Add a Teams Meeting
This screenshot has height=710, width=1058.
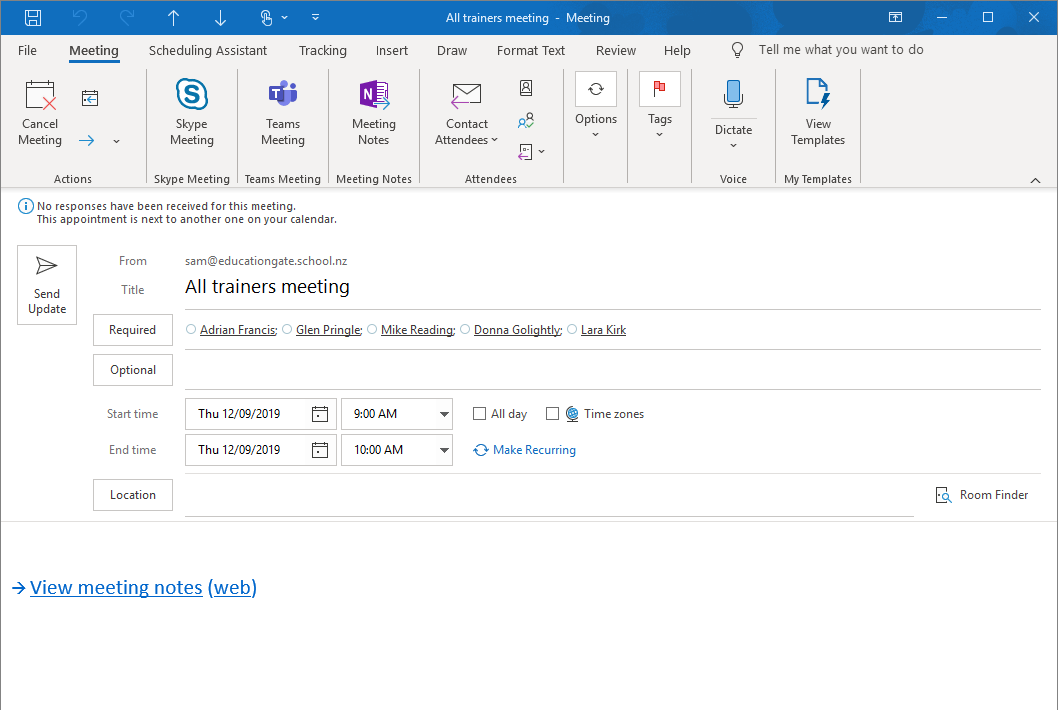[283, 110]
